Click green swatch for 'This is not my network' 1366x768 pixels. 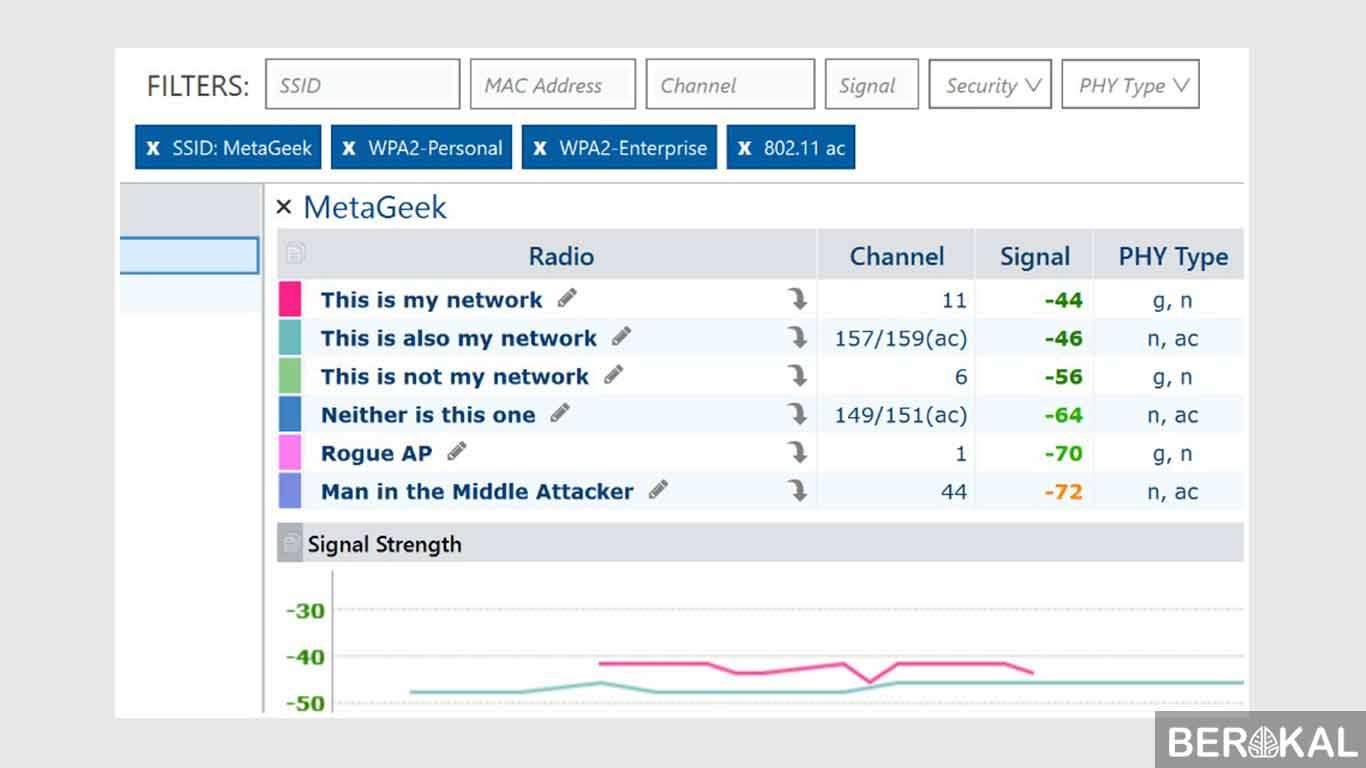click(289, 376)
